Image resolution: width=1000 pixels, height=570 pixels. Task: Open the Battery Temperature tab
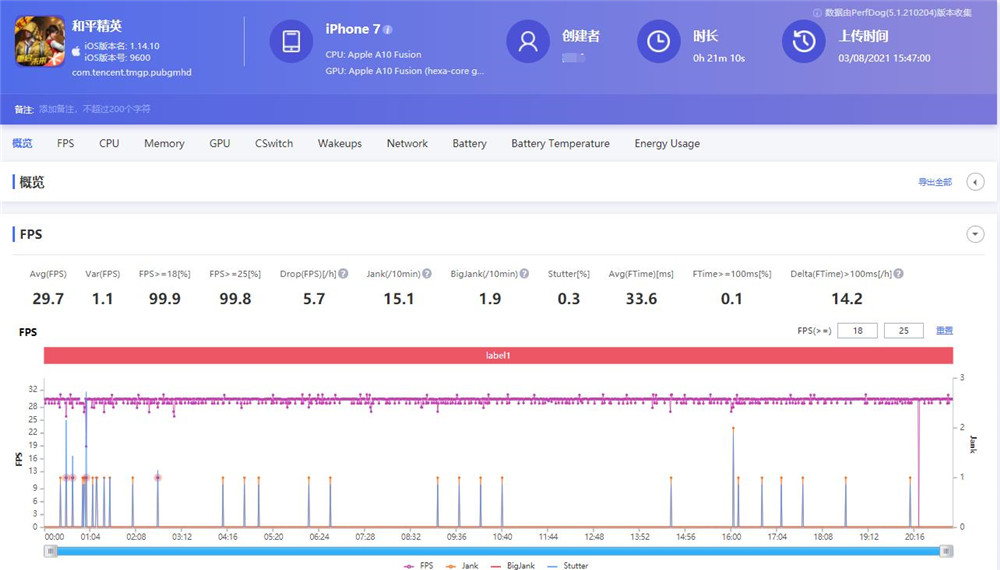(x=560, y=144)
